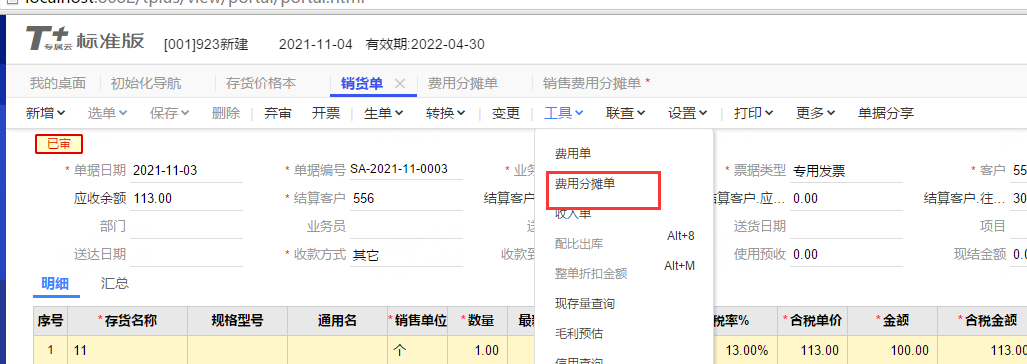Image resolution: width=1027 pixels, height=364 pixels.
Task: Click the 开票 button
Action: coord(326,113)
